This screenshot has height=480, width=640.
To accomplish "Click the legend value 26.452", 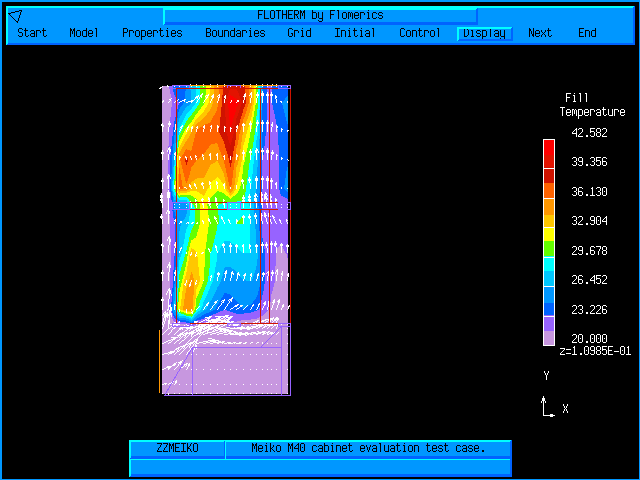I will point(589,280).
